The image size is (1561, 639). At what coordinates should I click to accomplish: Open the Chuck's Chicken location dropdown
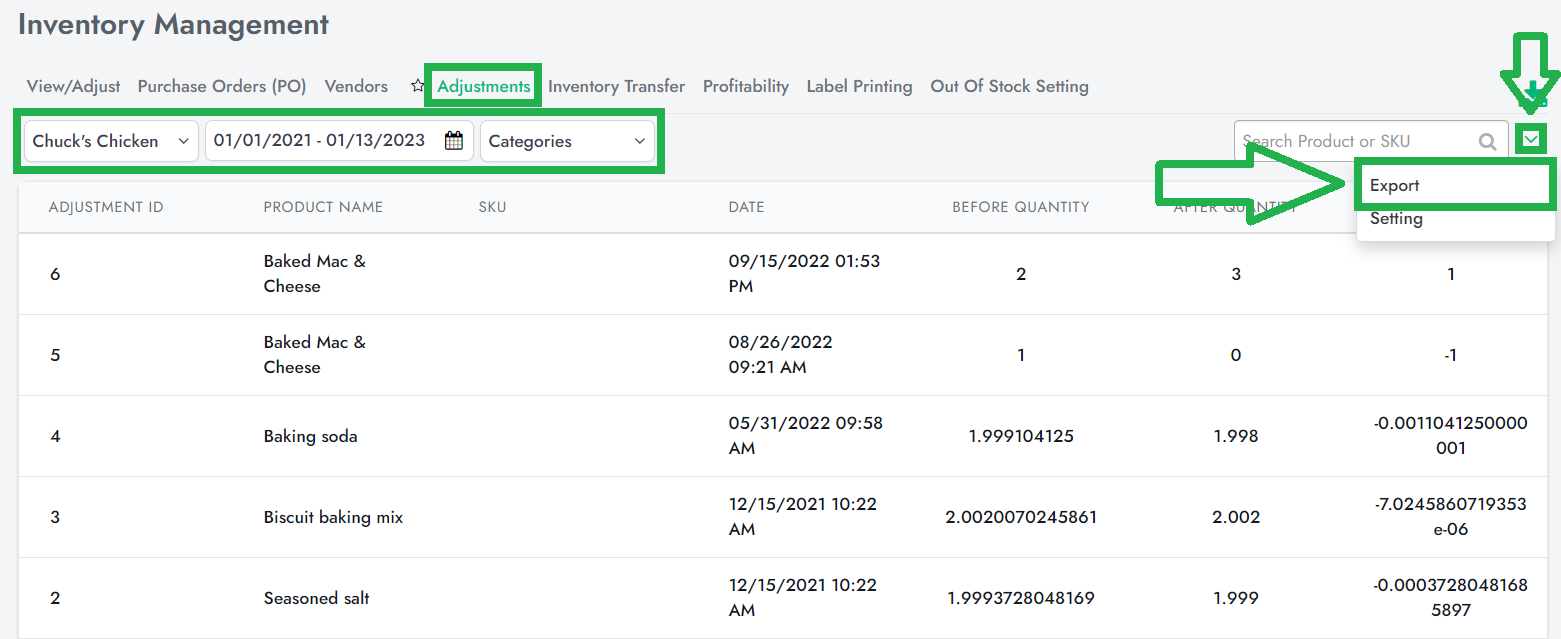pyautogui.click(x=110, y=141)
